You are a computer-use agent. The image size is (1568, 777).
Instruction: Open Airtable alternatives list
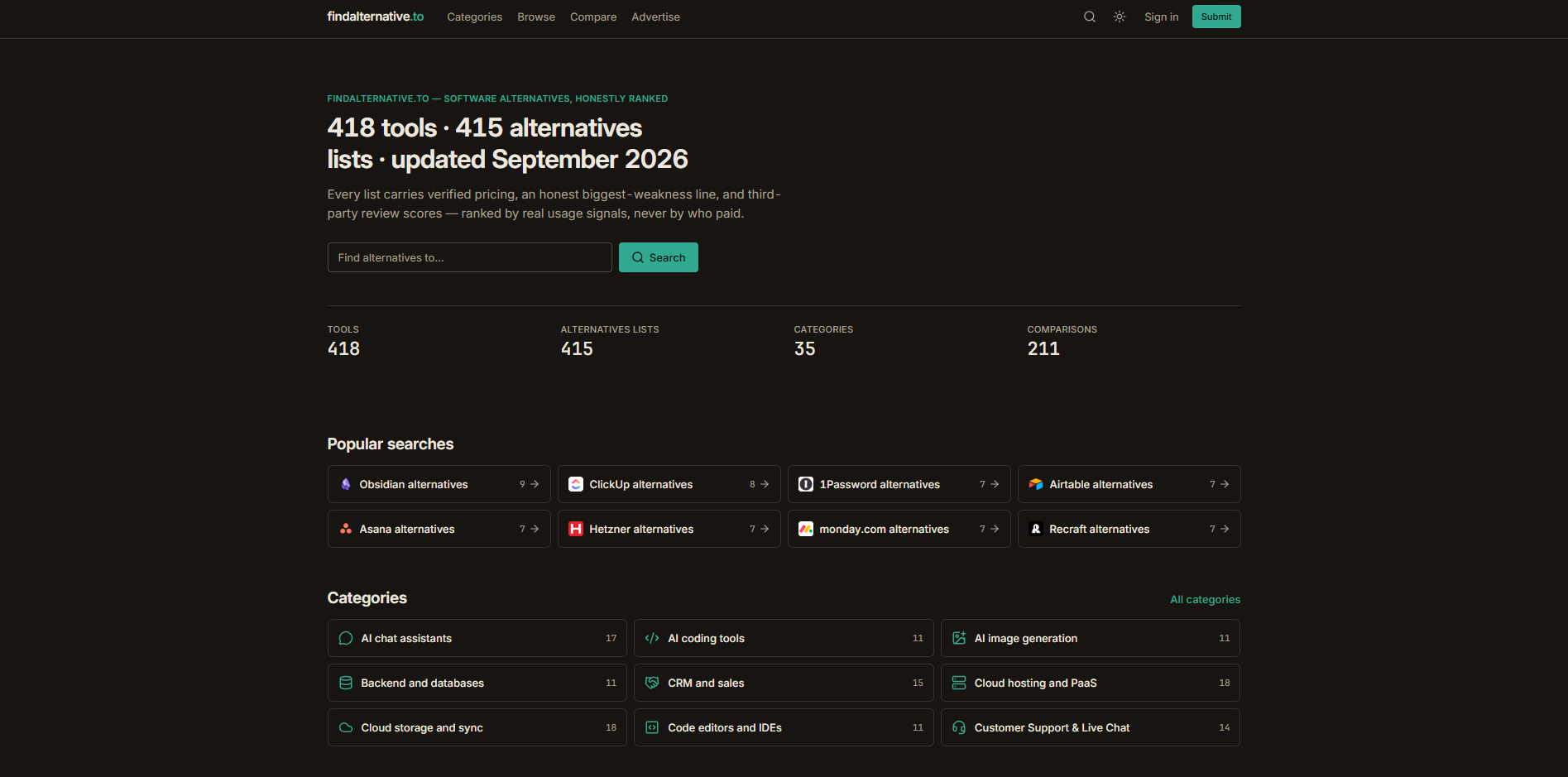(1129, 484)
